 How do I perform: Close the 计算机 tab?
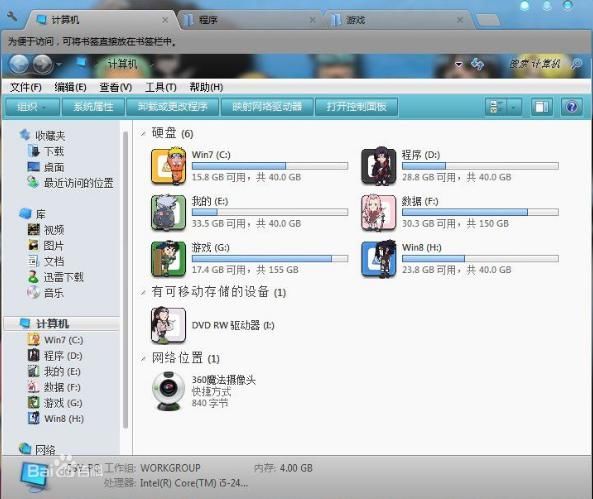165,20
